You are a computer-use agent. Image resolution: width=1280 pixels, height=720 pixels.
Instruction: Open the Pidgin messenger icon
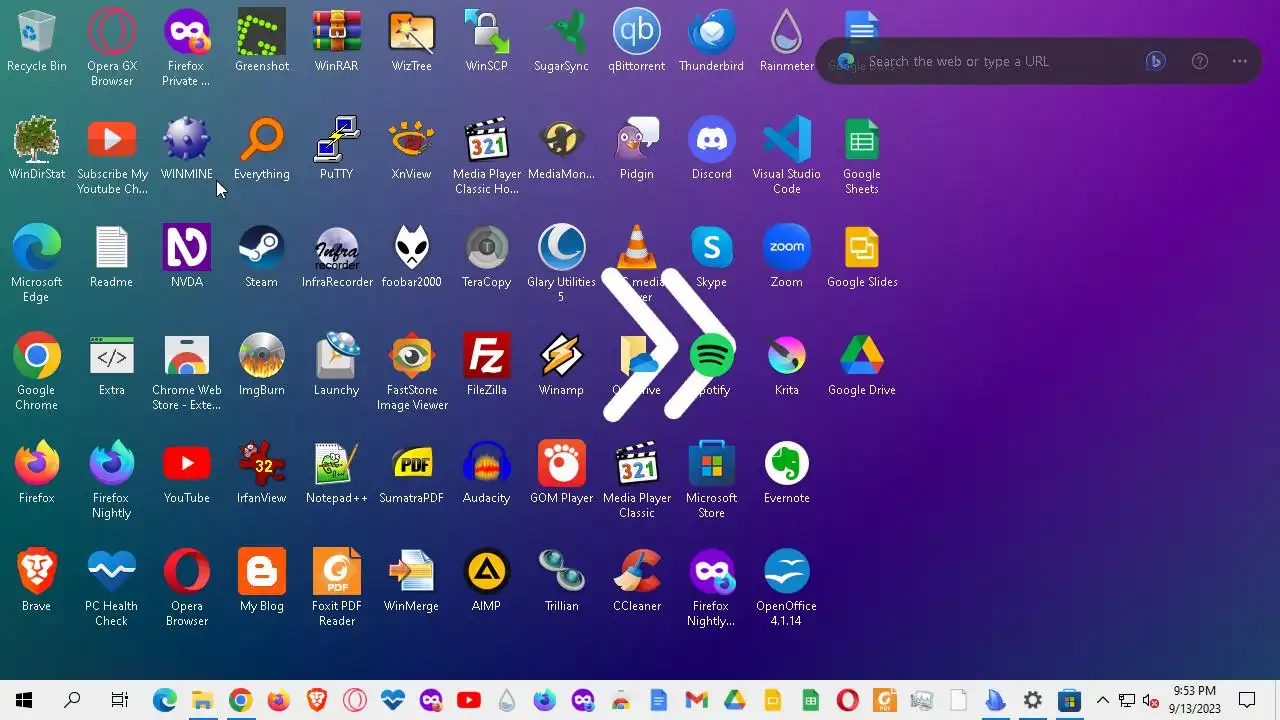pos(637,150)
